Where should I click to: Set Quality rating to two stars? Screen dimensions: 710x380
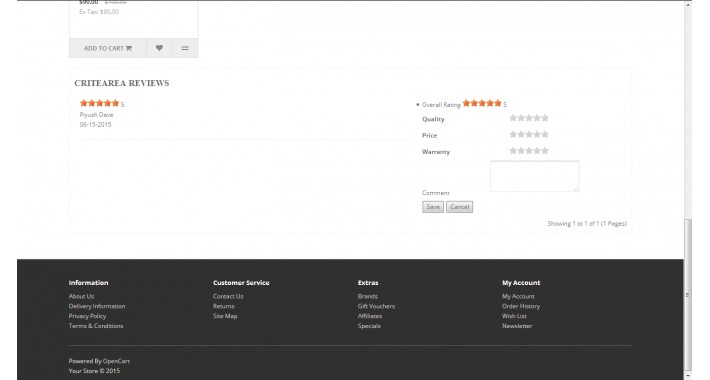tap(521, 118)
